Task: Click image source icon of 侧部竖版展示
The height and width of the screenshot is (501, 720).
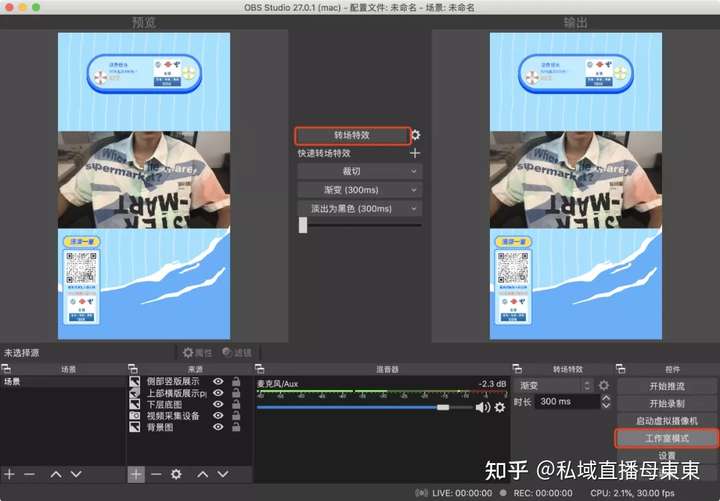Action: tap(134, 382)
